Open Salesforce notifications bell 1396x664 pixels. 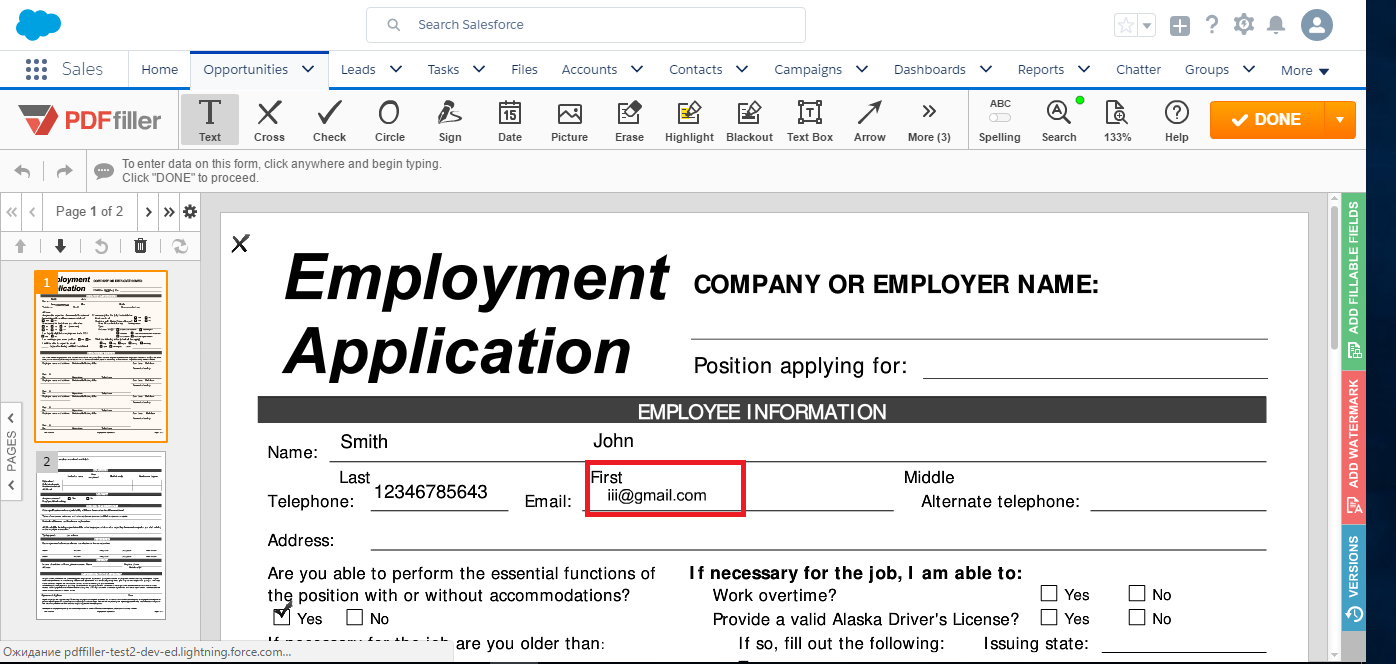(1276, 25)
